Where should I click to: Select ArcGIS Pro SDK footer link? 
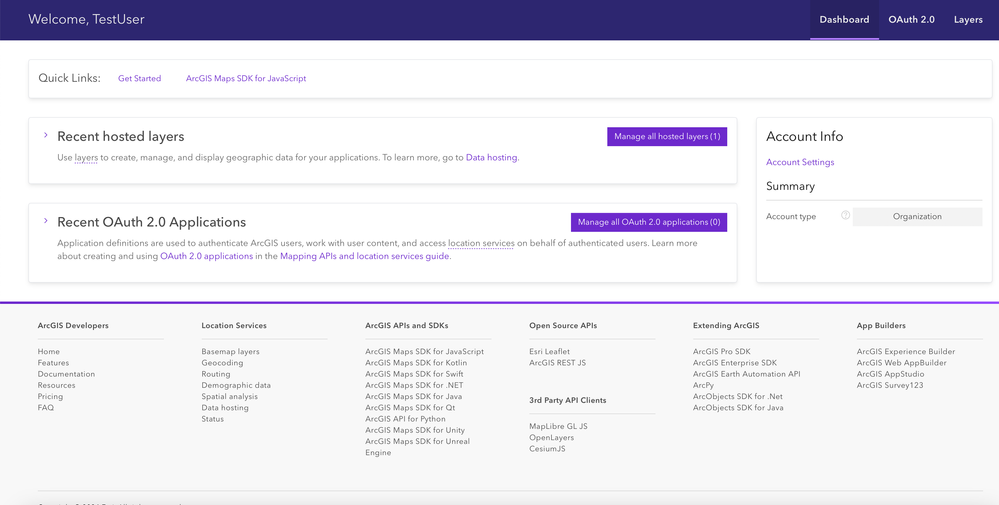(721, 352)
